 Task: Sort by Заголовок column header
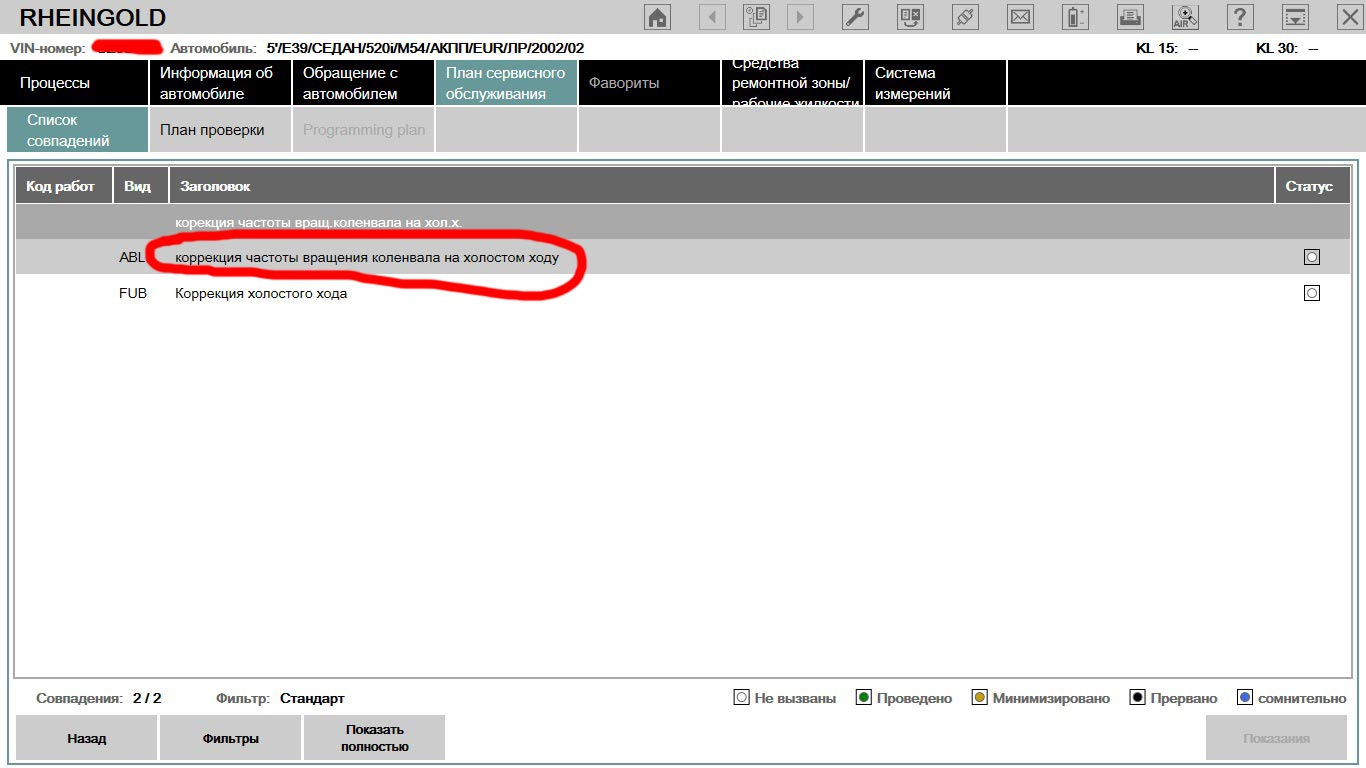point(722,186)
